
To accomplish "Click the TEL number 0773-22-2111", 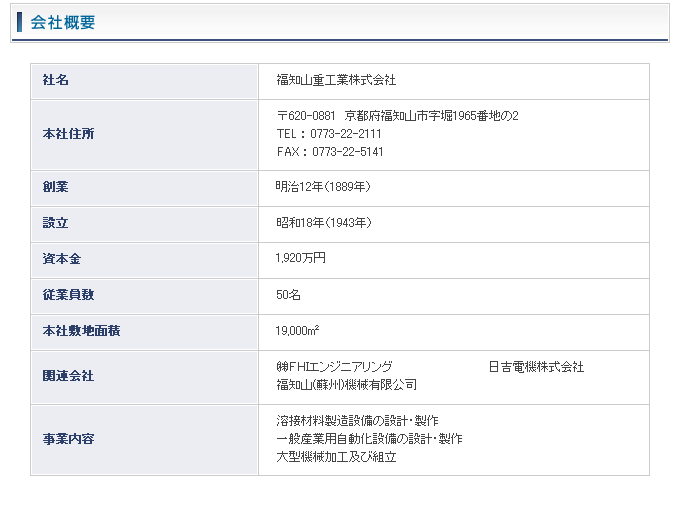I will click(345, 134).
